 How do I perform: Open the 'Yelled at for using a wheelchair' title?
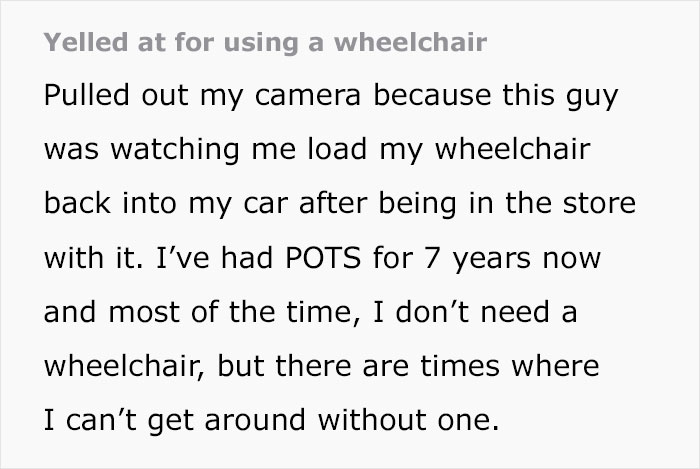(265, 42)
